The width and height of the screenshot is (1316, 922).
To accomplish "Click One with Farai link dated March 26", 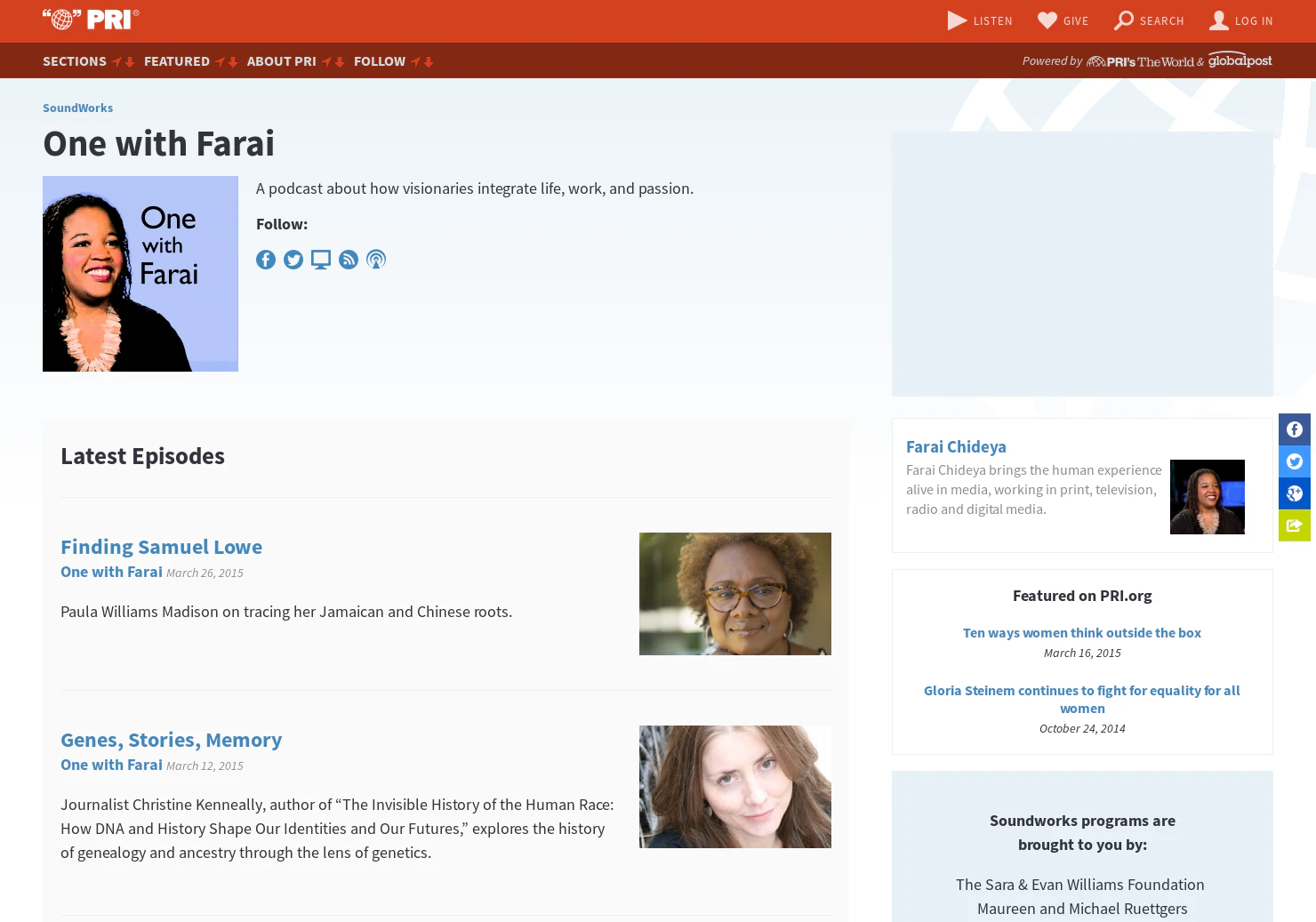I will (x=111, y=572).
